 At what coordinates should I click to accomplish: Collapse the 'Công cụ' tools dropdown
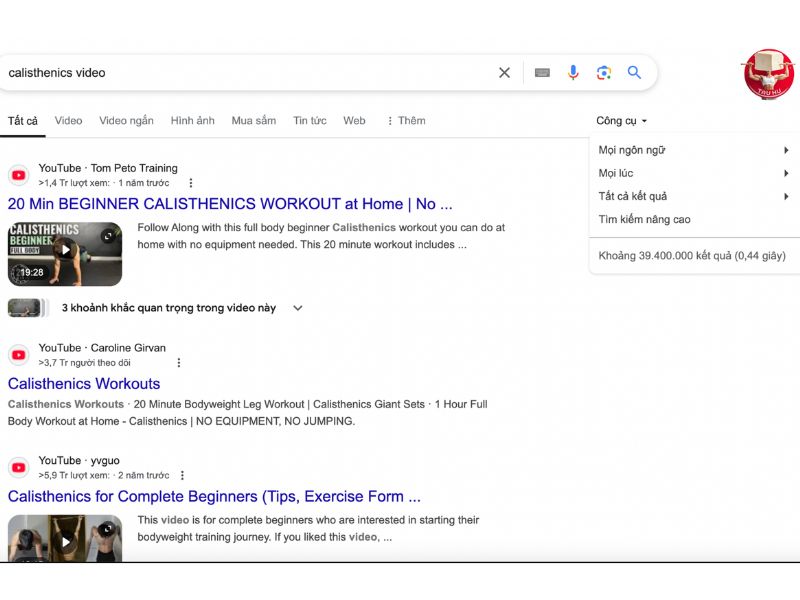(621, 121)
